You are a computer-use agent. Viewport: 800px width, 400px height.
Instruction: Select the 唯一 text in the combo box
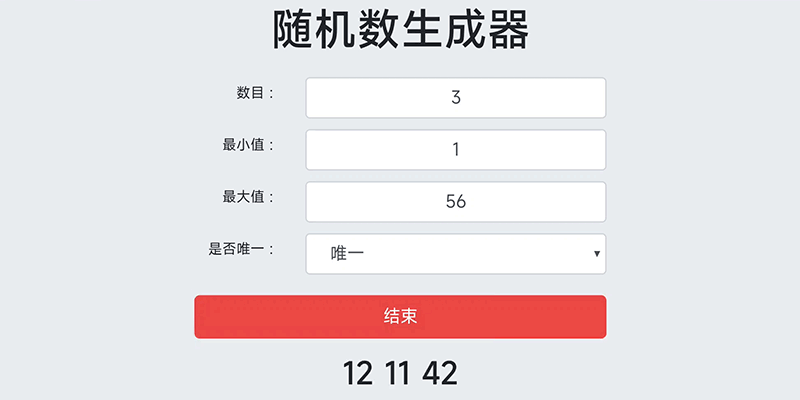347,254
